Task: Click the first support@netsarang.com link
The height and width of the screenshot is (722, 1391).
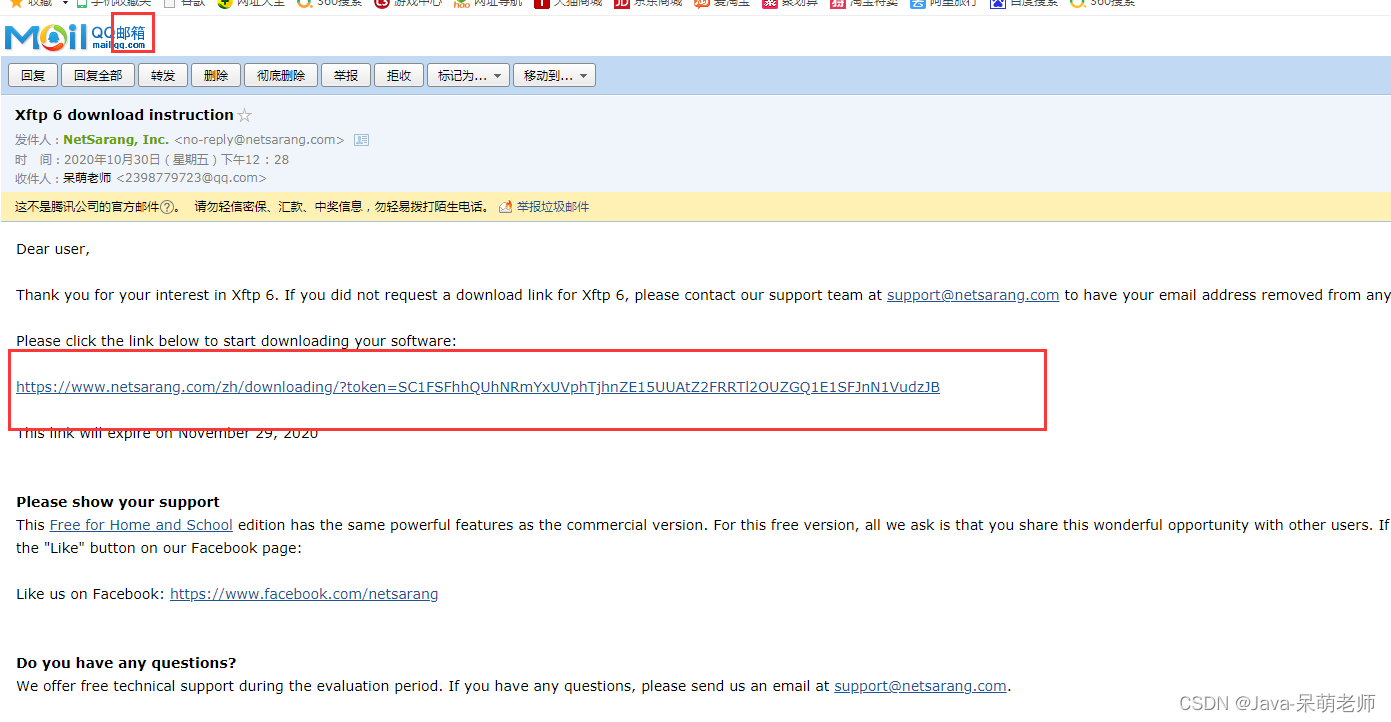Action: (973, 295)
